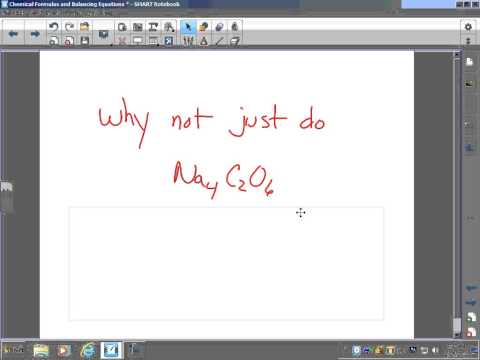Insert a table

(153, 41)
